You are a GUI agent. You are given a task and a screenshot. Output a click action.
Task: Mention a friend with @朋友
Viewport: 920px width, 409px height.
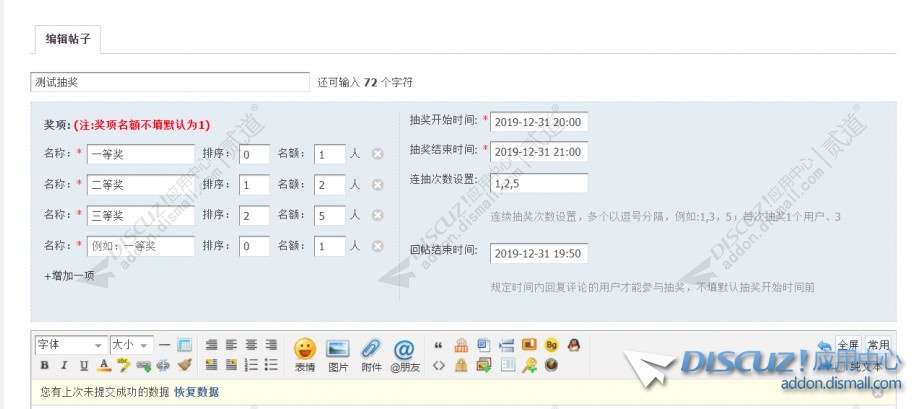tap(405, 355)
